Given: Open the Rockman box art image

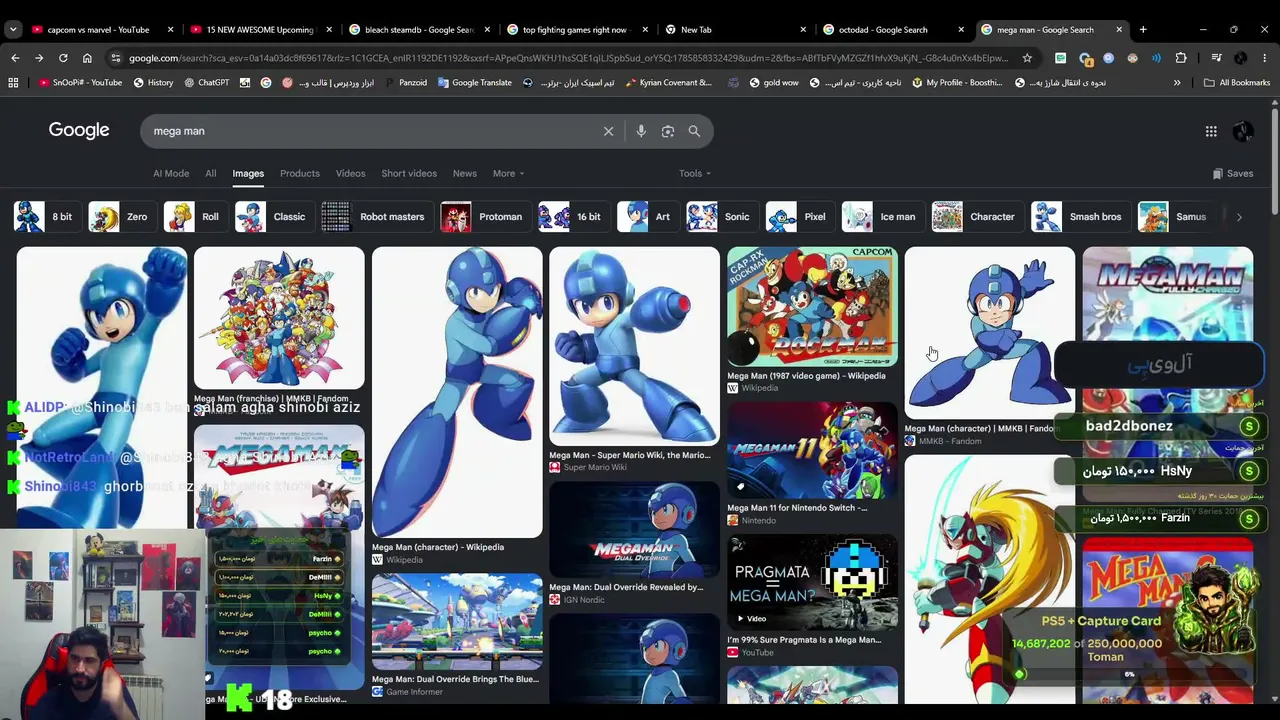Looking at the screenshot, I should (812, 306).
